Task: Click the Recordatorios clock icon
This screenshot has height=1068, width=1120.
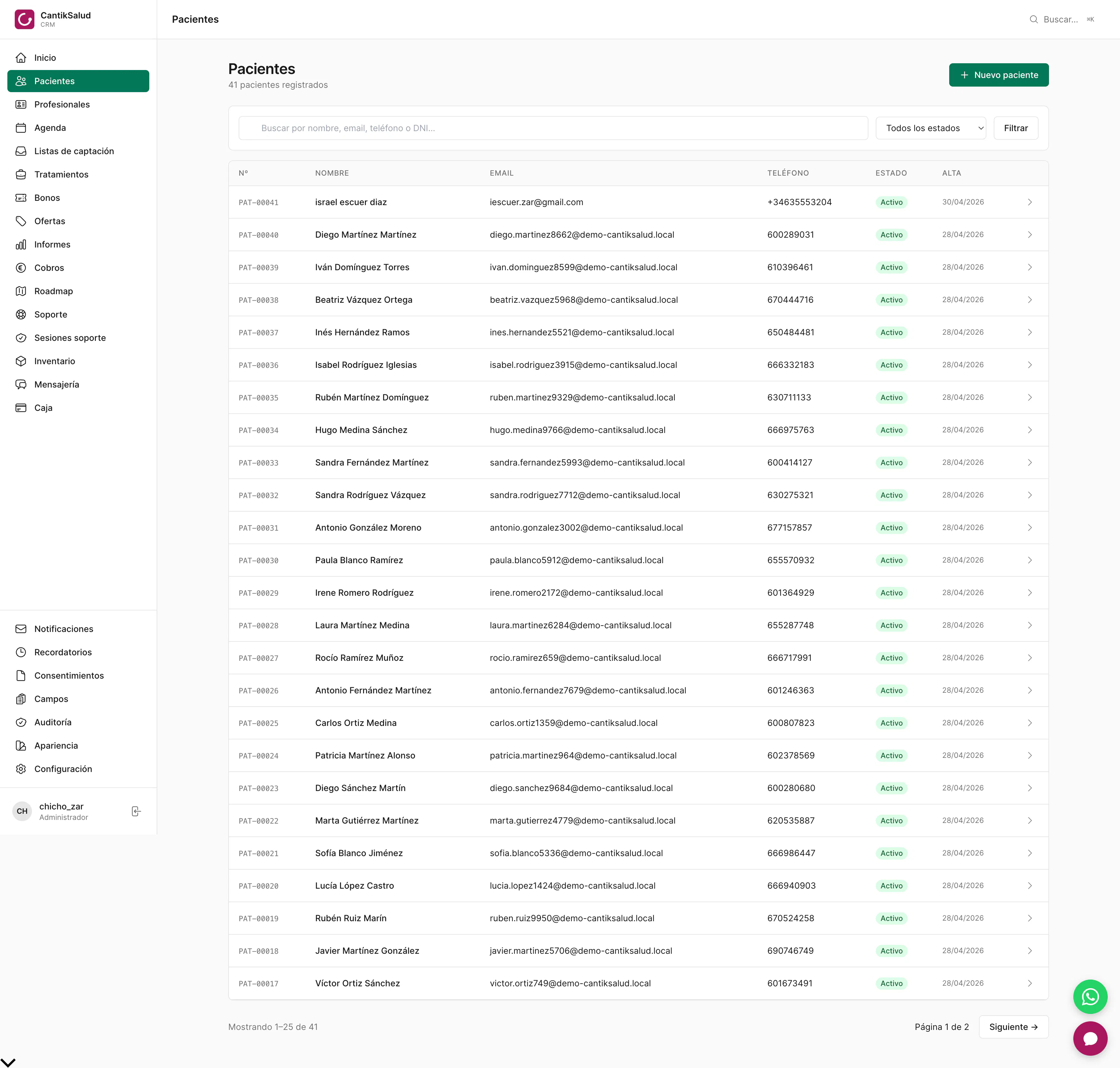Action: click(21, 652)
